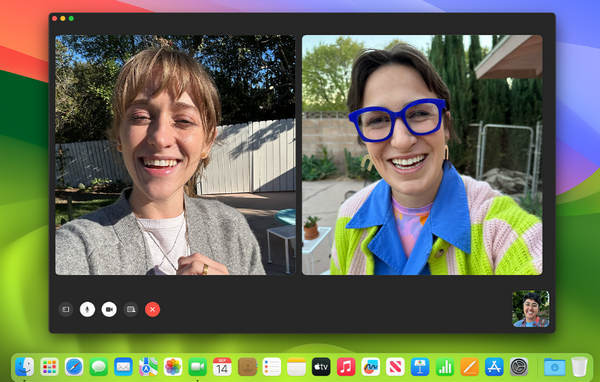Click the FaceTime icon in the Dock
The image size is (600, 382).
197,367
